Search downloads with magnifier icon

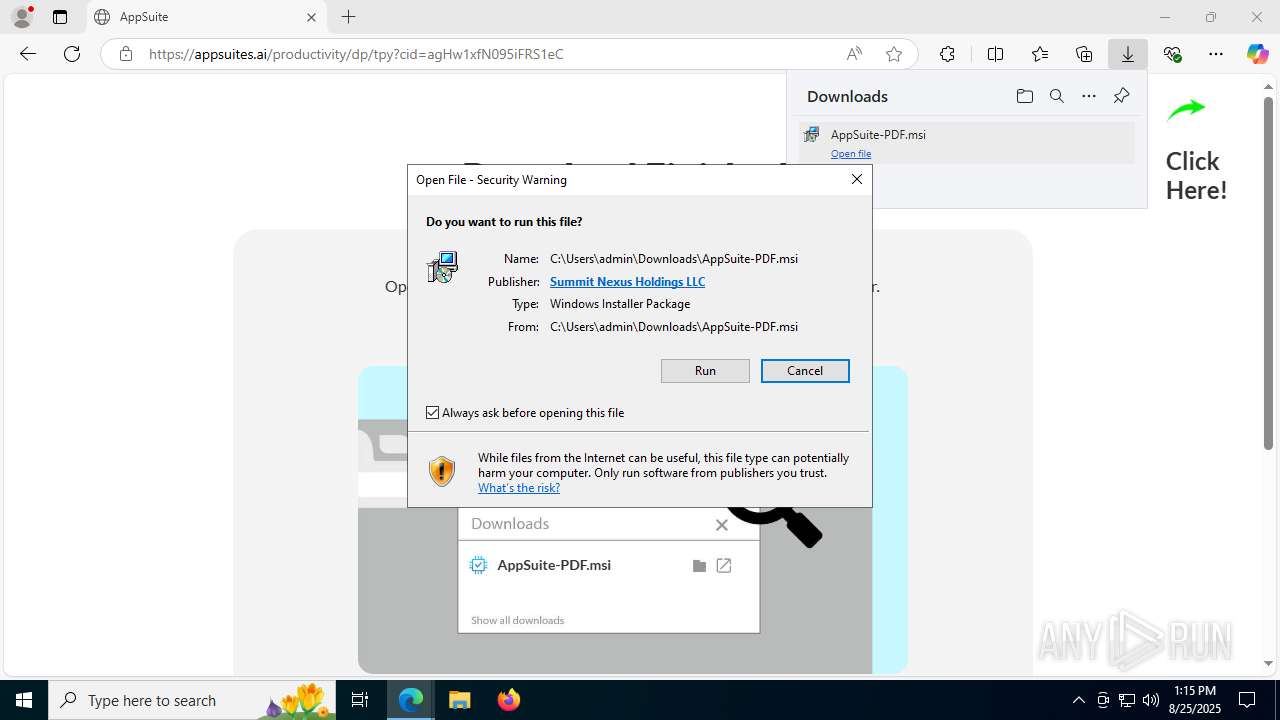tap(1056, 96)
